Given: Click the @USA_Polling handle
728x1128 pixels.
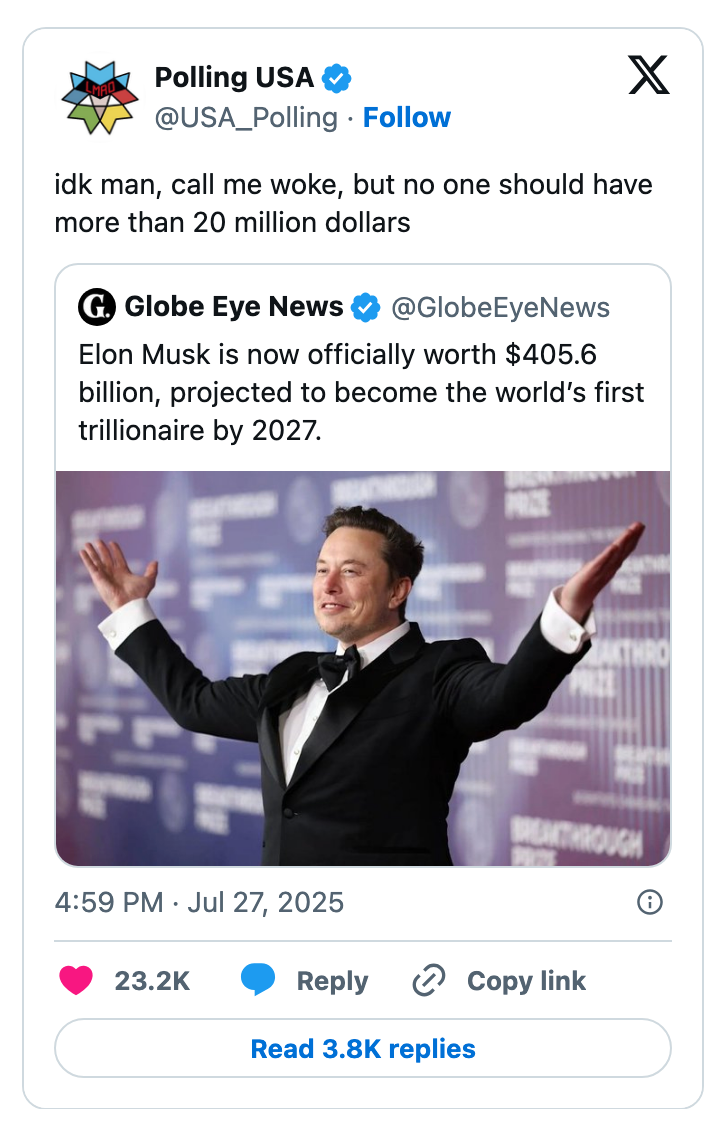Looking at the screenshot, I should coord(246,118).
